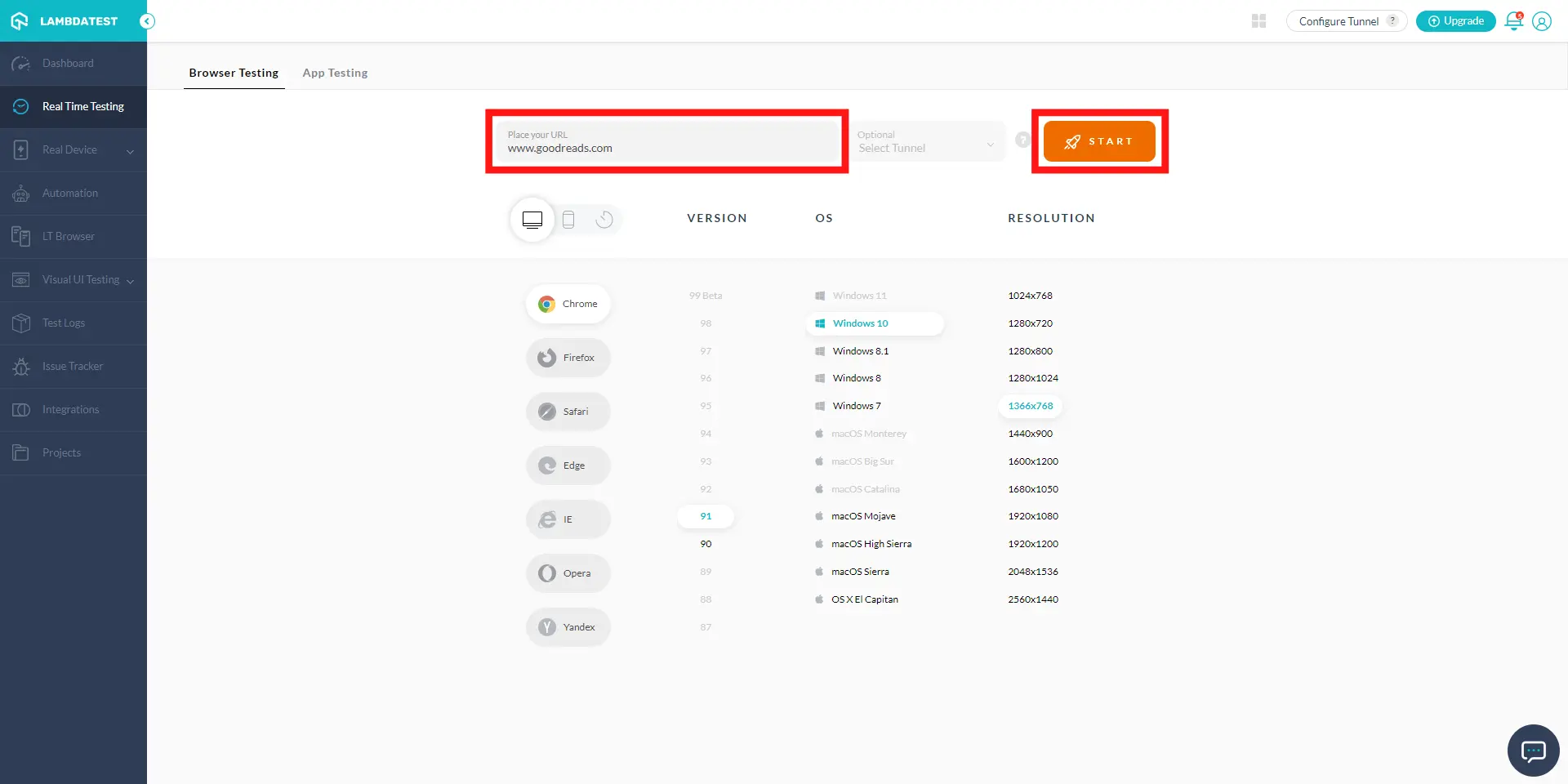Open the Dashboard sidebar item
1568x784 pixels.
[68, 63]
